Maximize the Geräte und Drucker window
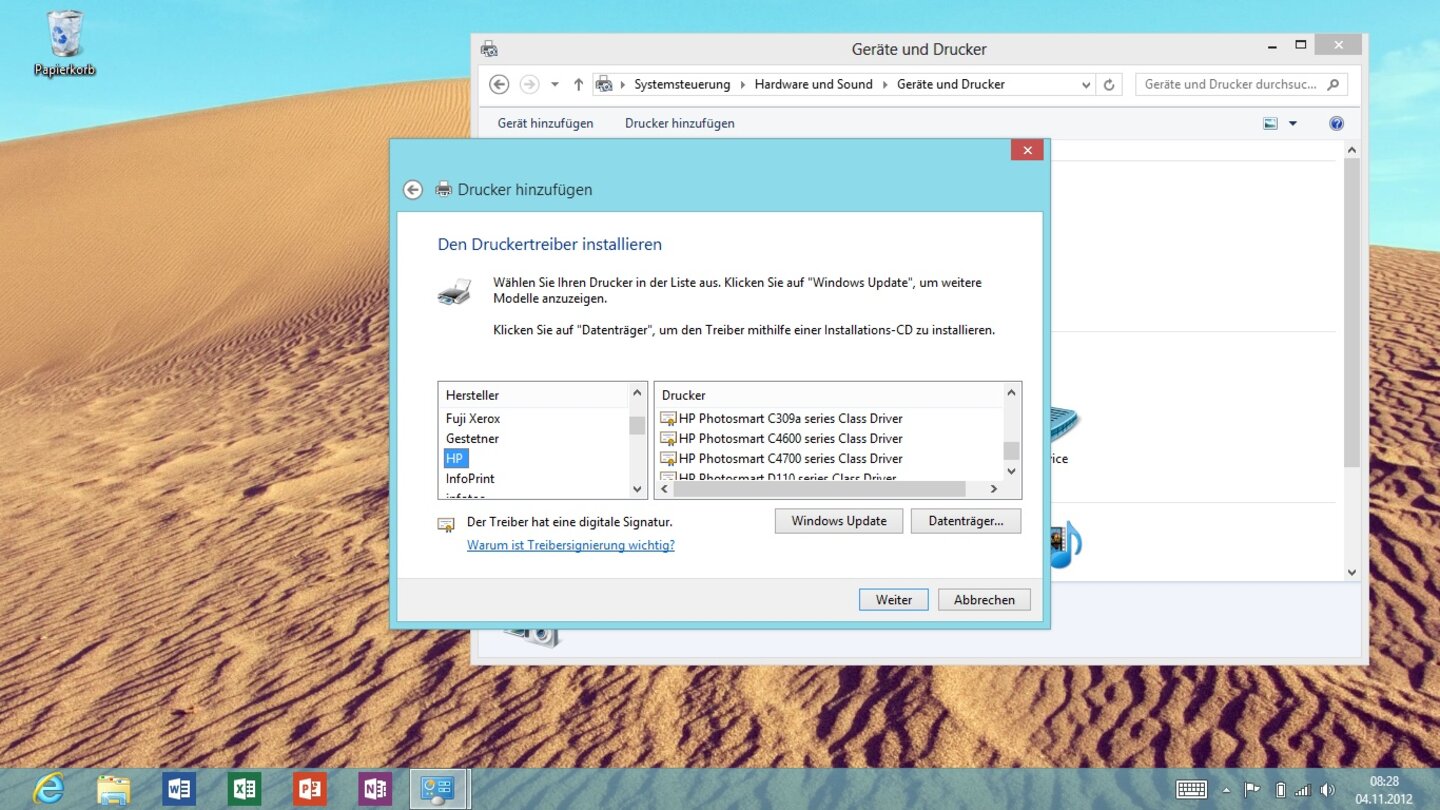Image resolution: width=1440 pixels, height=810 pixels. coord(1300,45)
